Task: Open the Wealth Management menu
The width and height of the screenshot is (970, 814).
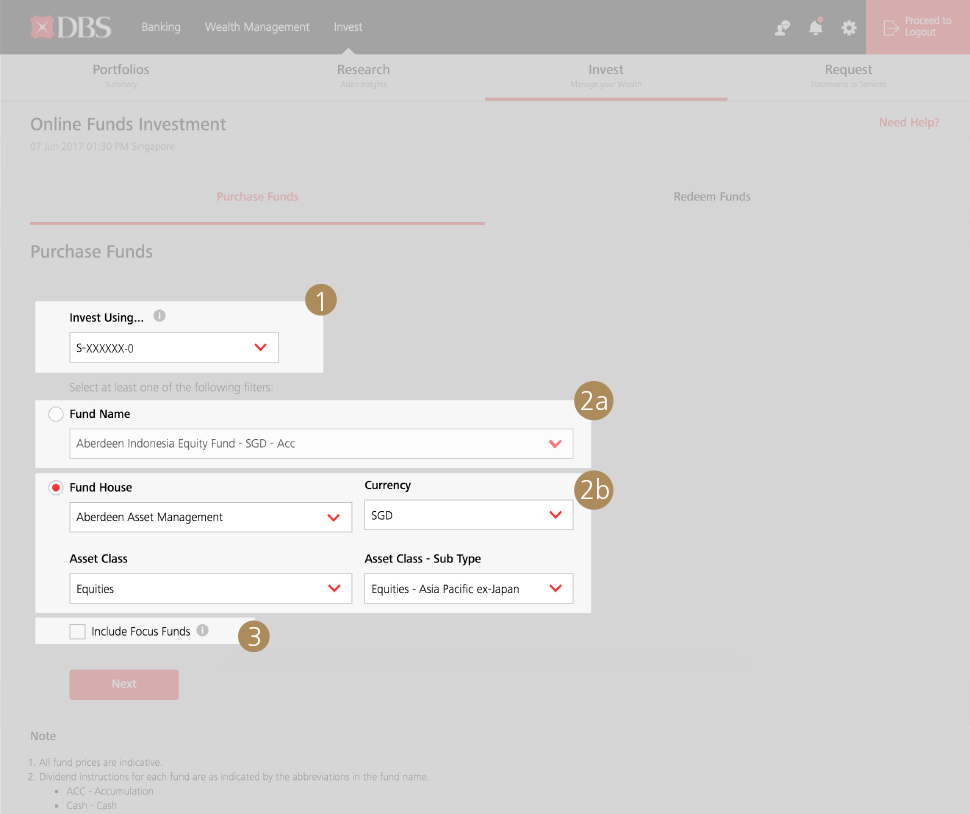Action: coord(257,27)
